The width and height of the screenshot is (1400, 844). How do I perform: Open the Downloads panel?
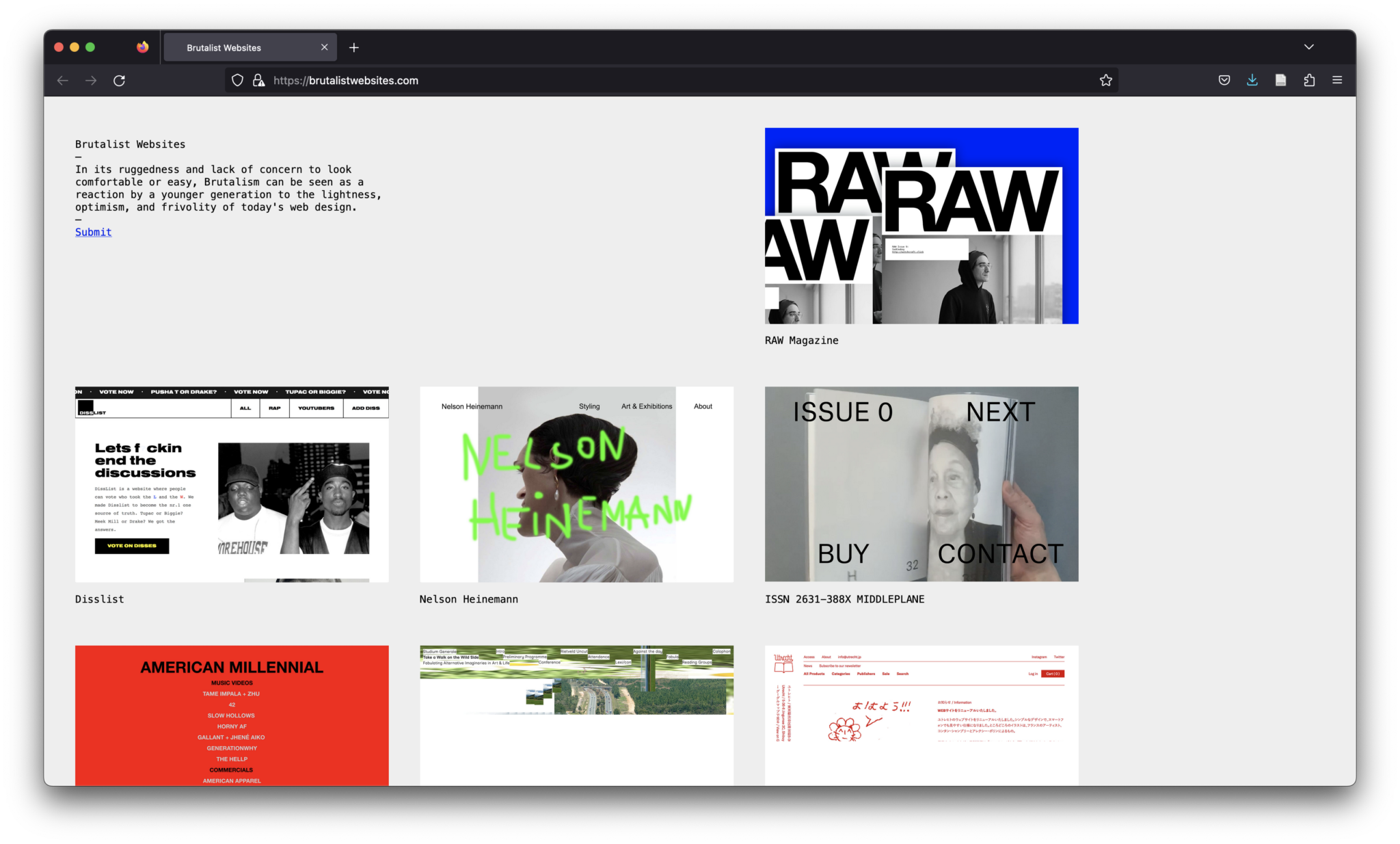1252,81
